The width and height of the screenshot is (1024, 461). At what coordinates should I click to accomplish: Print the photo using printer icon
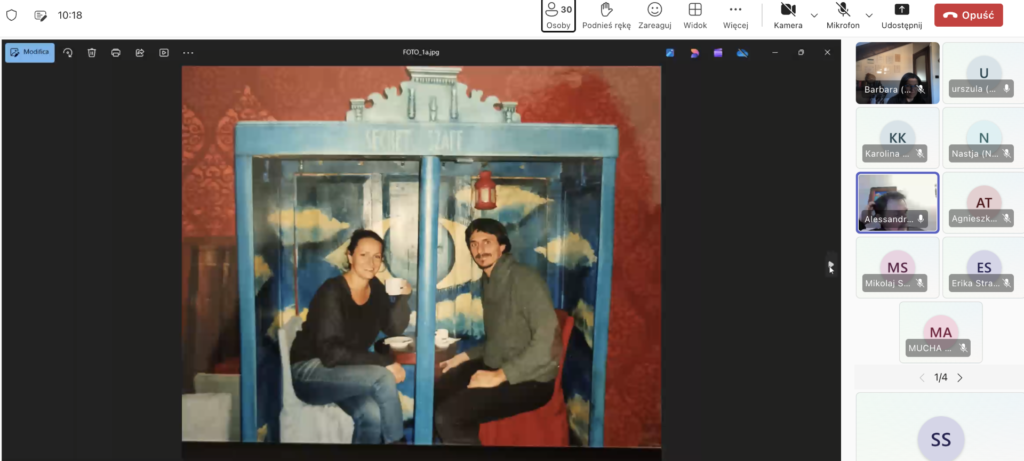click(x=116, y=53)
